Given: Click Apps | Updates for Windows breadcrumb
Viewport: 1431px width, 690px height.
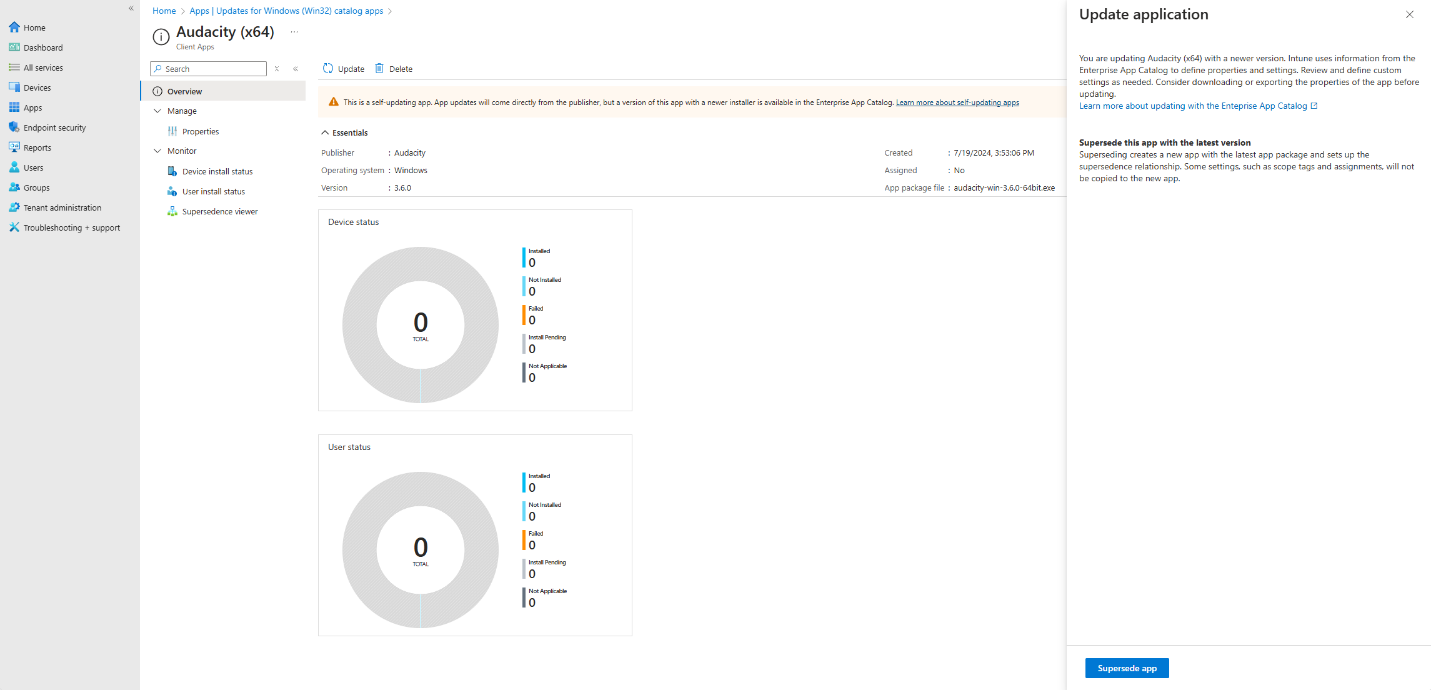Looking at the screenshot, I should (x=287, y=11).
